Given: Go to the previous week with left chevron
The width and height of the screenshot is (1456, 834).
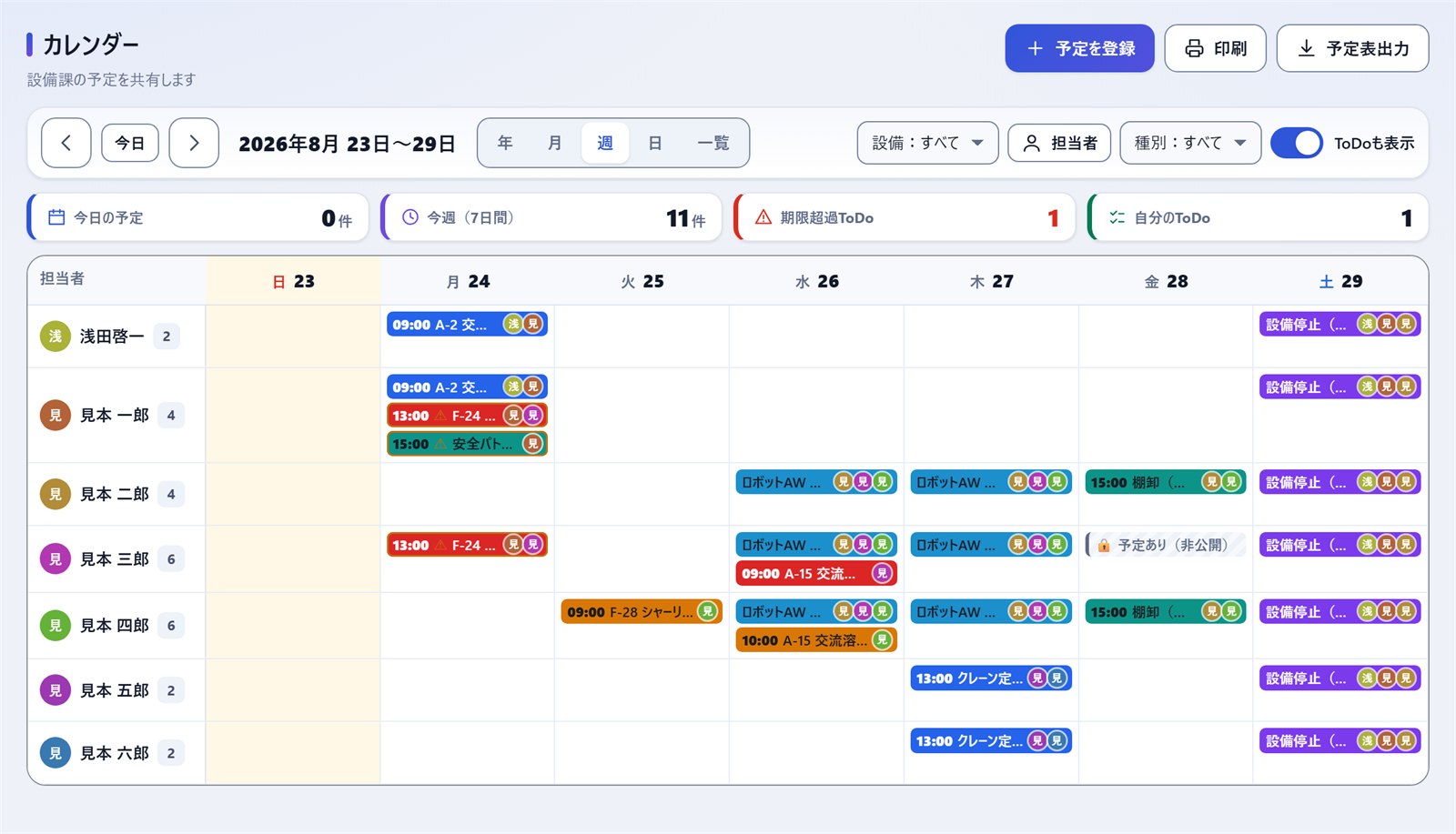Looking at the screenshot, I should pos(66,143).
